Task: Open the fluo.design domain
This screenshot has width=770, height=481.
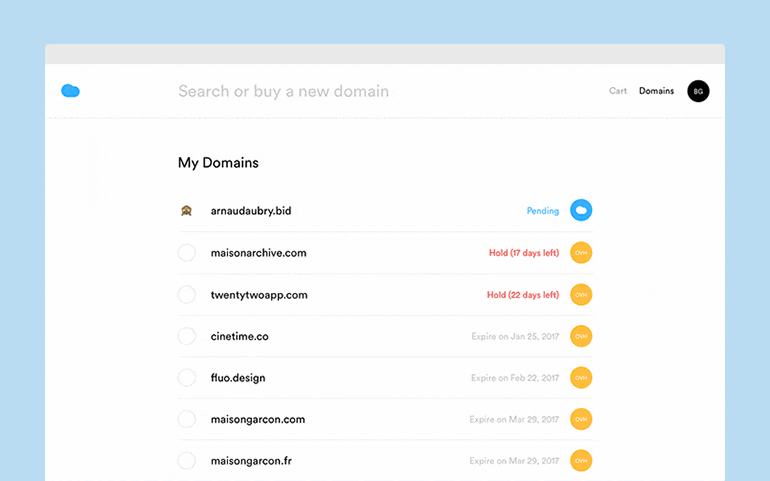Action: 238,378
